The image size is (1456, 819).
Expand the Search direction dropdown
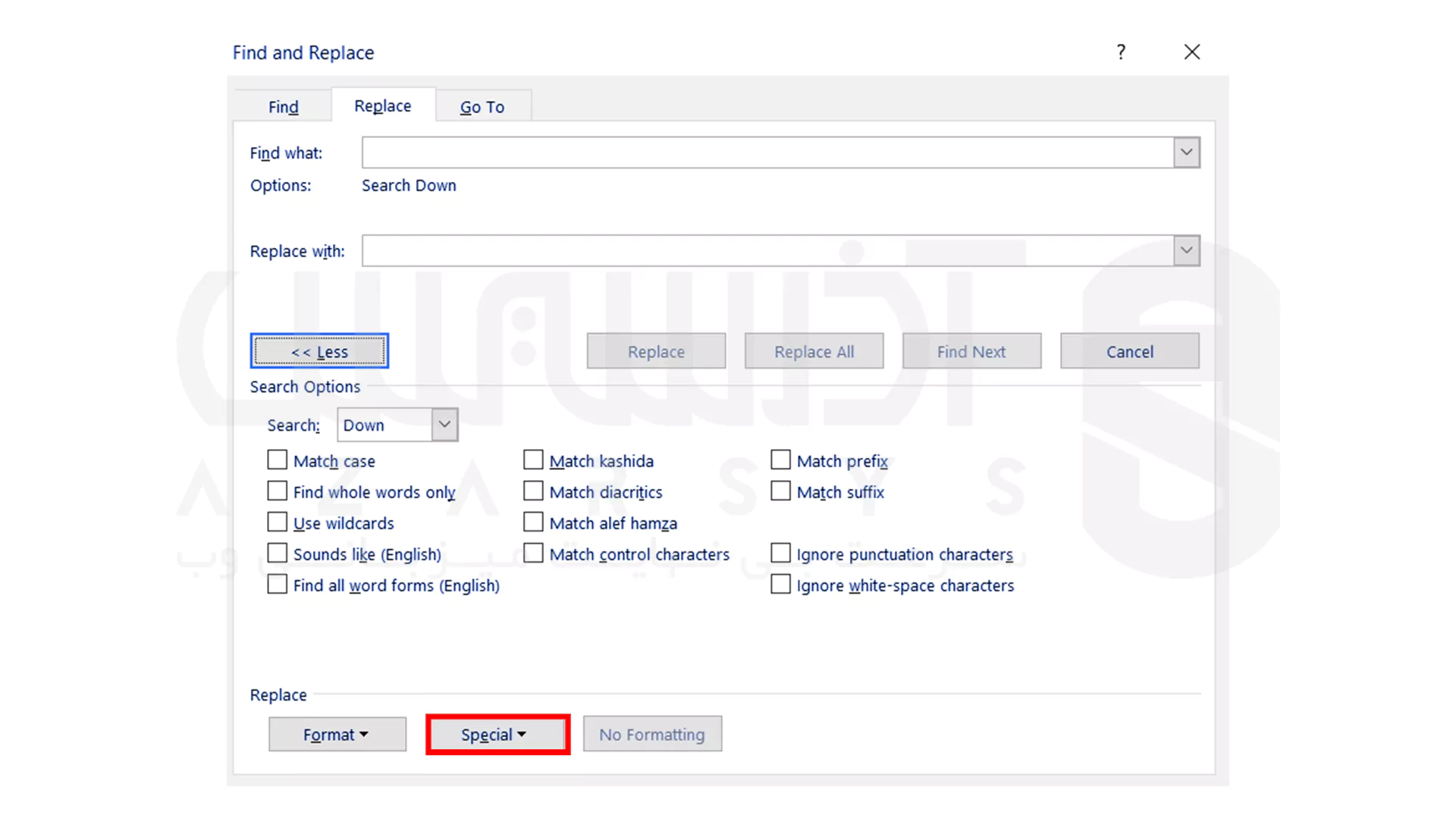point(444,424)
